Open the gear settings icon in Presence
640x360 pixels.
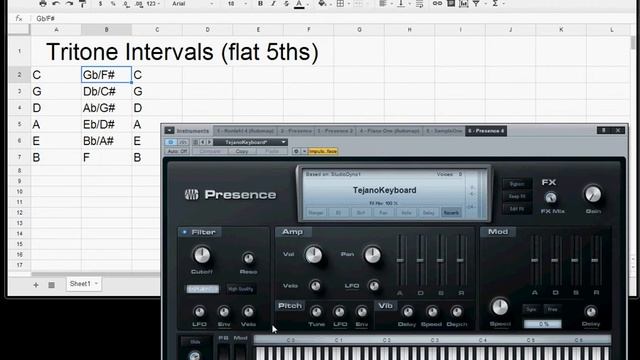[x=296, y=151]
